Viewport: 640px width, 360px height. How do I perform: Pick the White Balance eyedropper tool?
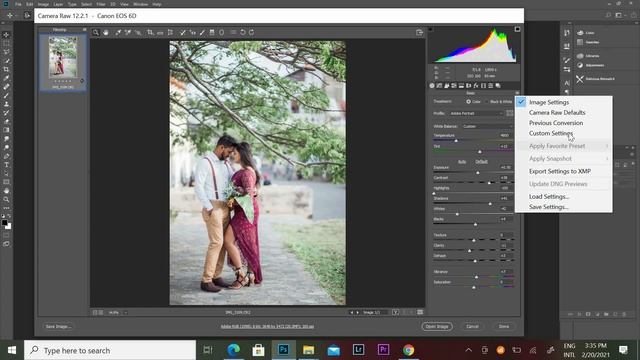[x=118, y=33]
